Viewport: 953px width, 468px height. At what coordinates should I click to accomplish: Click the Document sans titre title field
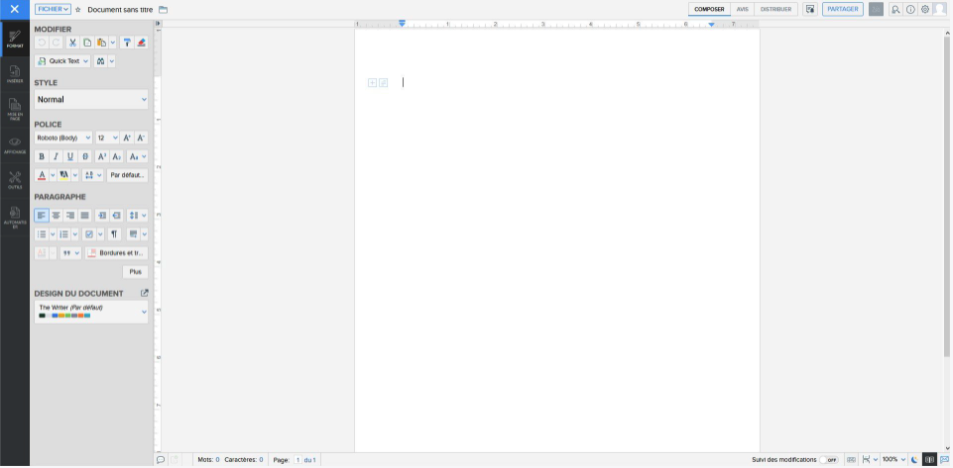(120, 9)
